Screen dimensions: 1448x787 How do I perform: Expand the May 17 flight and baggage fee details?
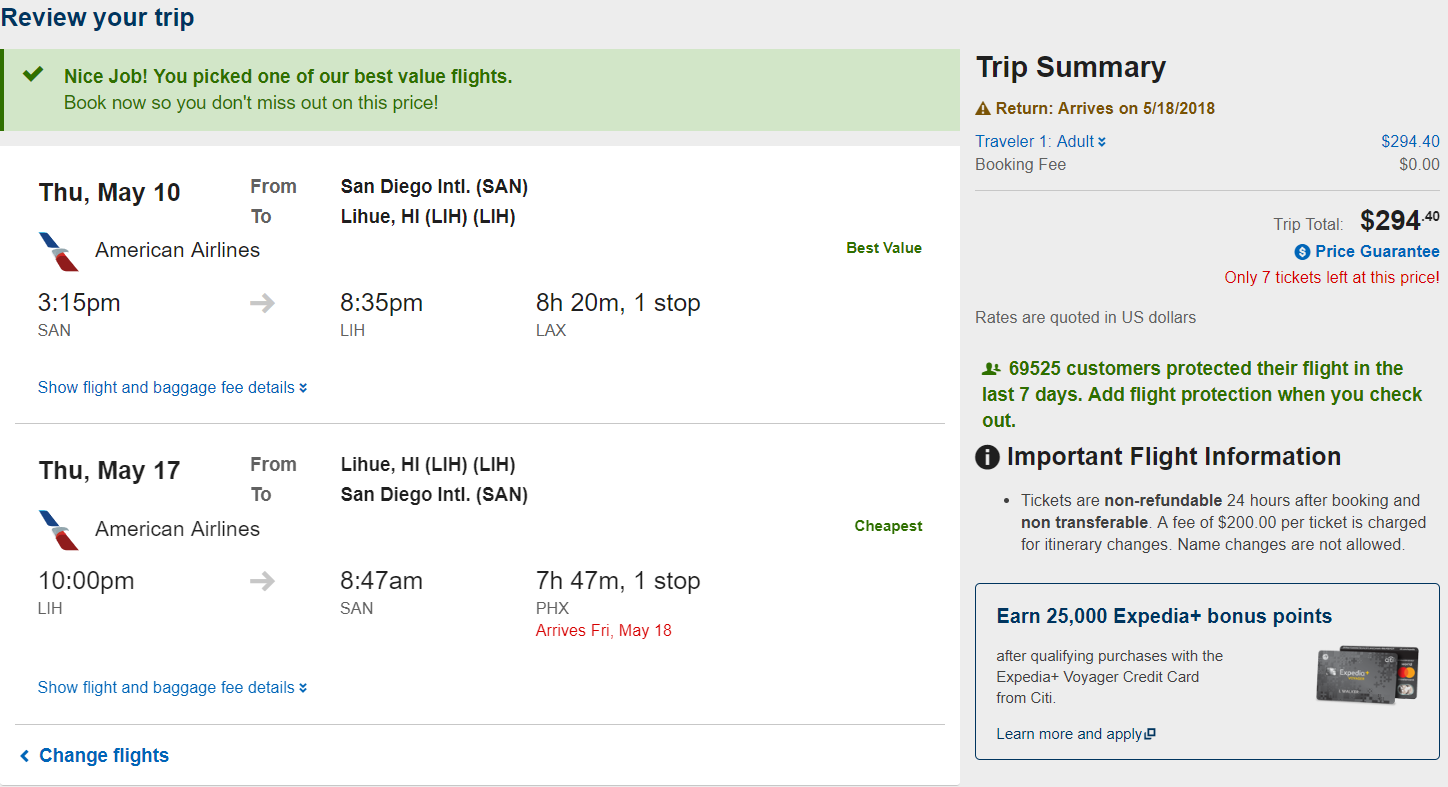[x=172, y=688]
